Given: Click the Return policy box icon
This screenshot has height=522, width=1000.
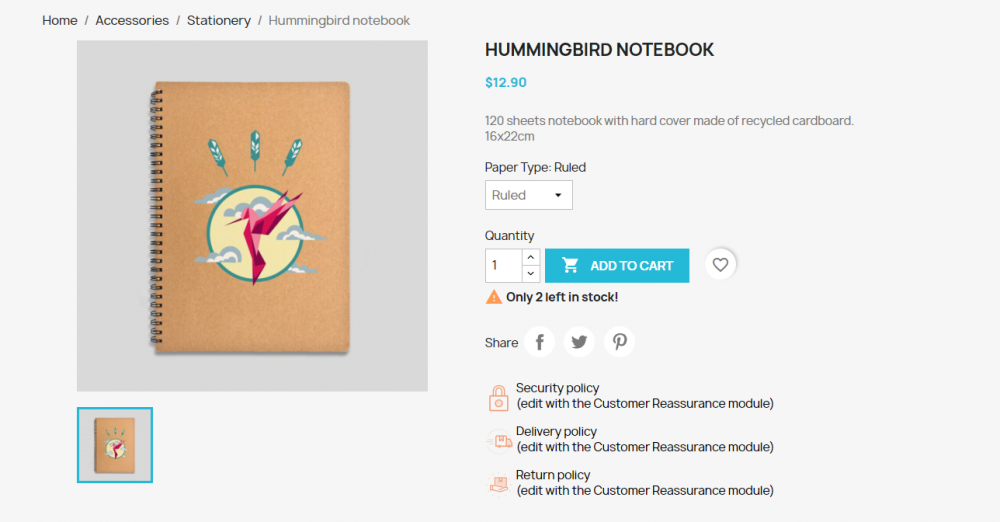Looking at the screenshot, I should [499, 484].
